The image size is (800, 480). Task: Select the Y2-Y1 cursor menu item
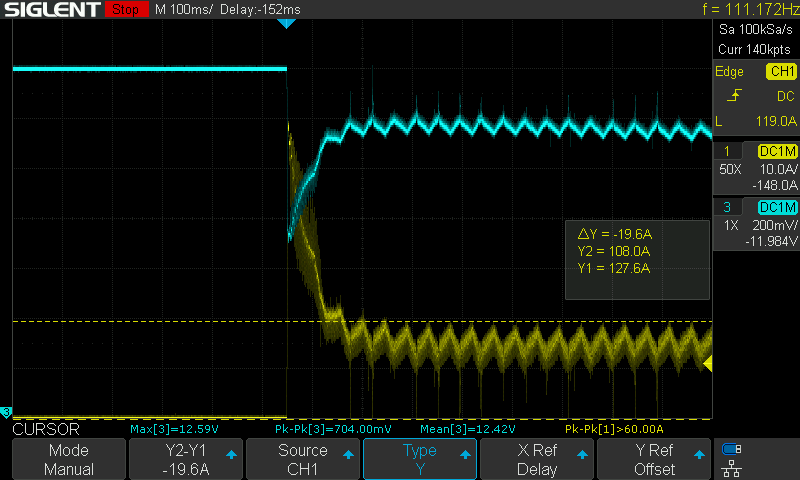coord(186,460)
